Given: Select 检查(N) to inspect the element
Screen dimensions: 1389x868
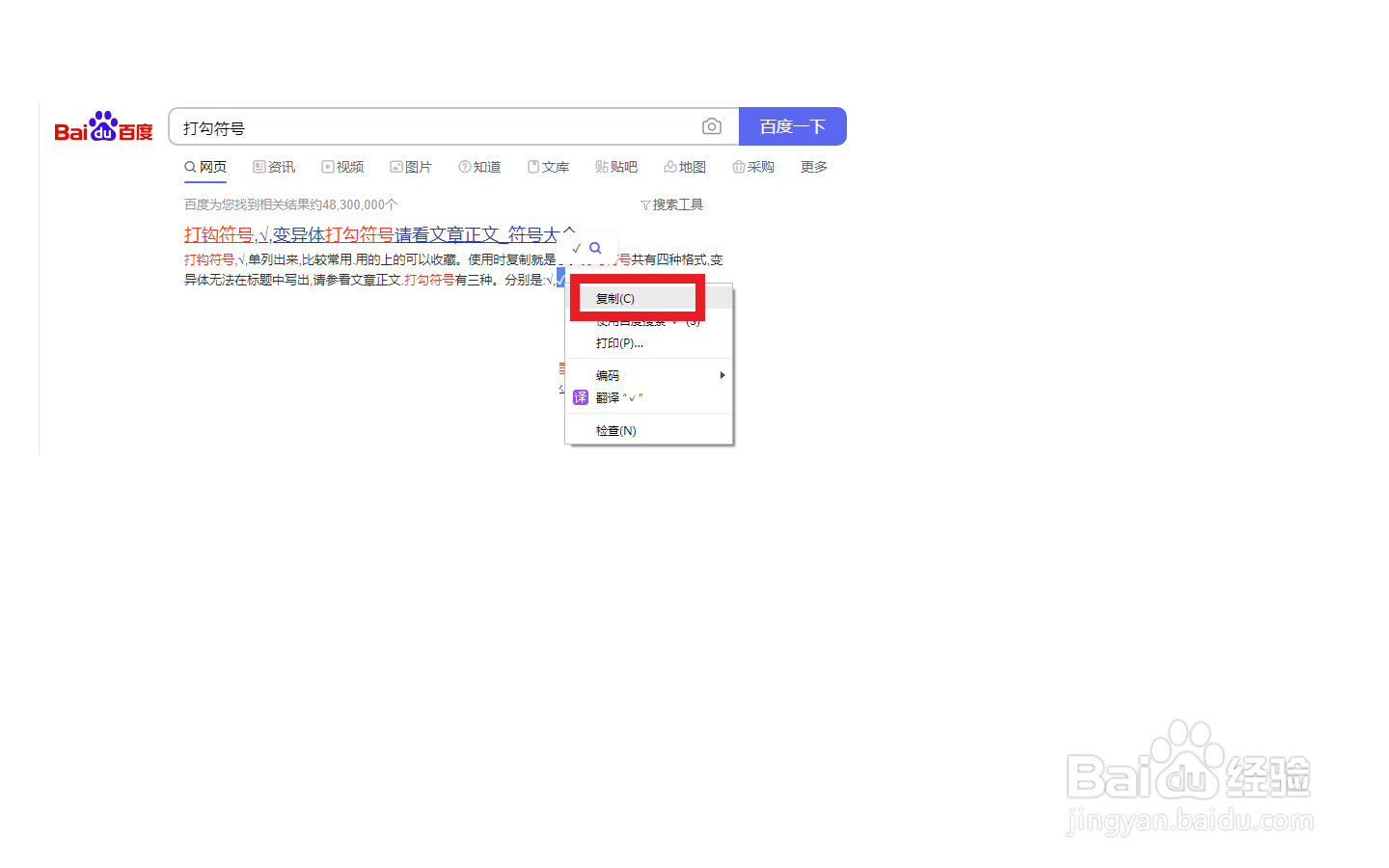Looking at the screenshot, I should click(614, 430).
